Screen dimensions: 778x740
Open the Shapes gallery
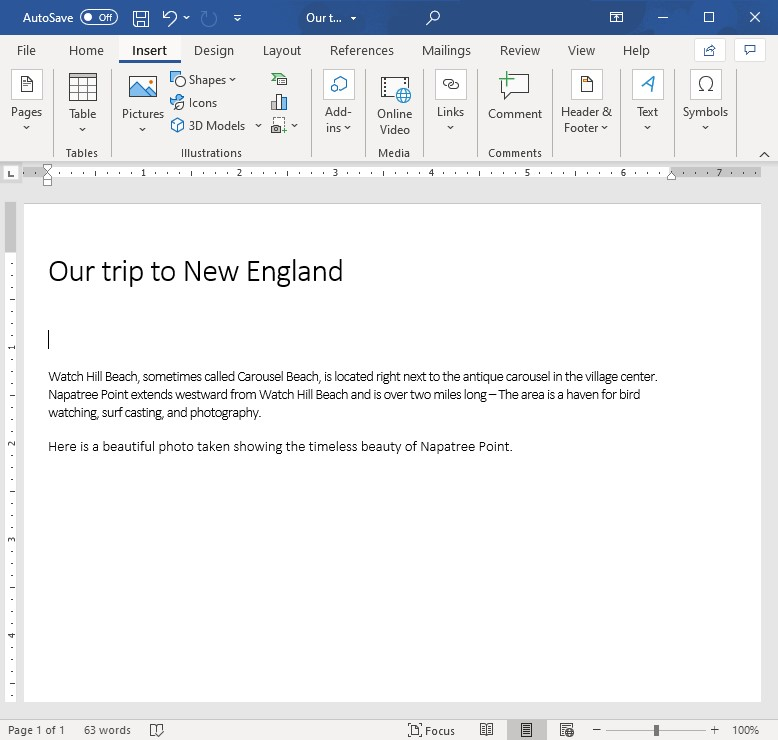point(203,80)
